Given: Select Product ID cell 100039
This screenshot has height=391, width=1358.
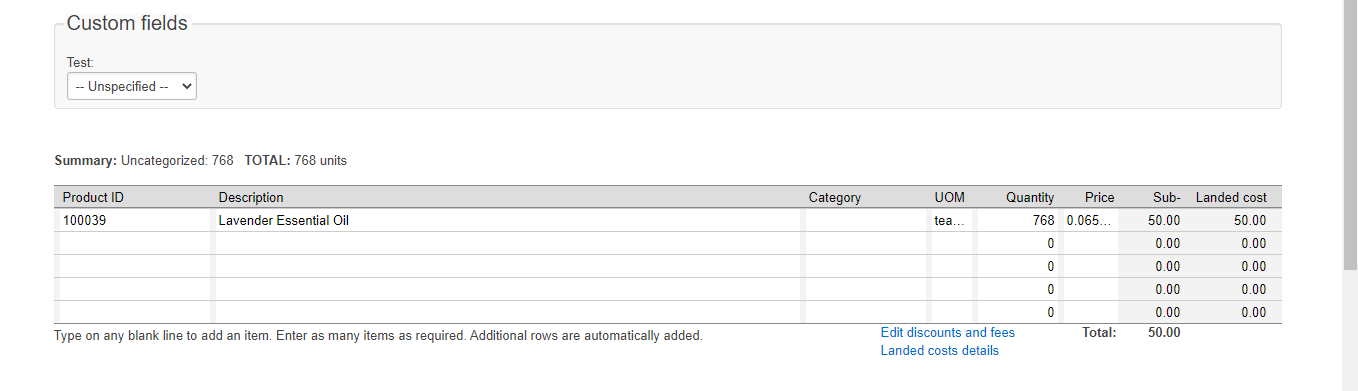Looking at the screenshot, I should pos(134,221).
